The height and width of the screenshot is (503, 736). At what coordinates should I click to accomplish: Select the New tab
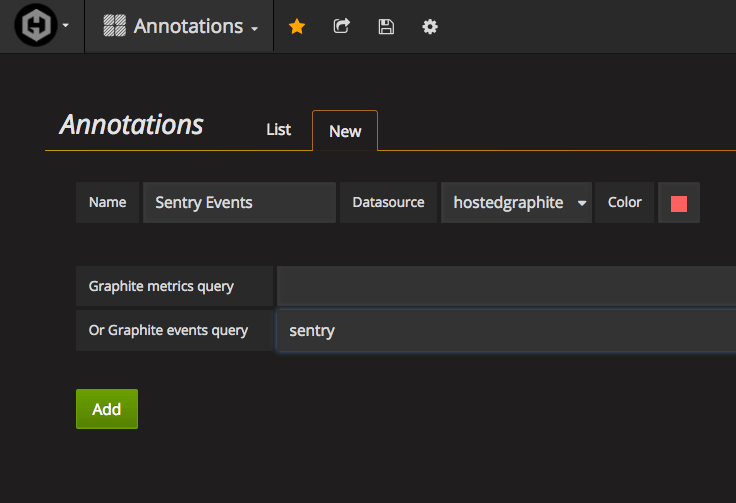(x=345, y=131)
